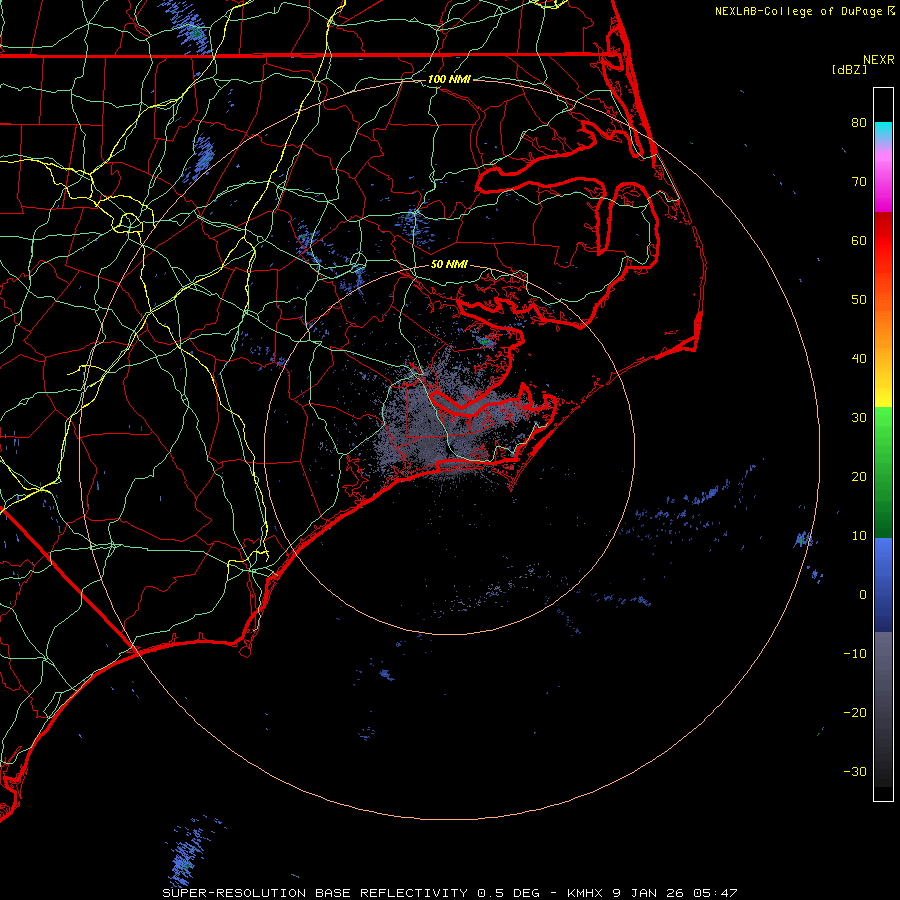Click the -10 value on the dBZ scale

(855, 654)
